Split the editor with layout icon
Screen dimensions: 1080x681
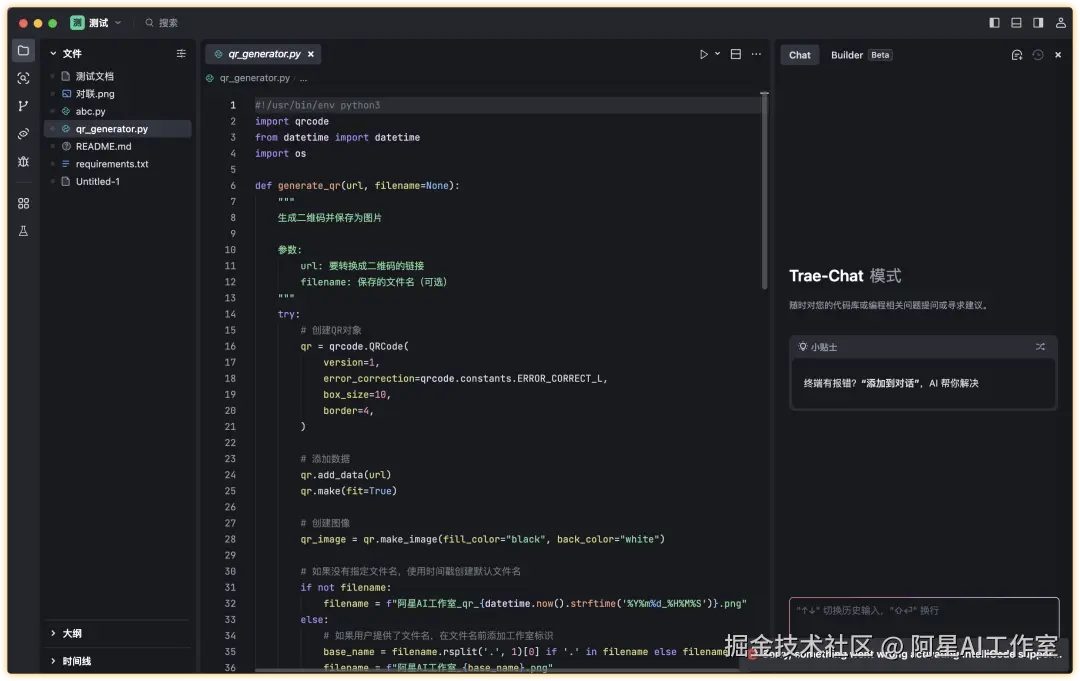[736, 54]
